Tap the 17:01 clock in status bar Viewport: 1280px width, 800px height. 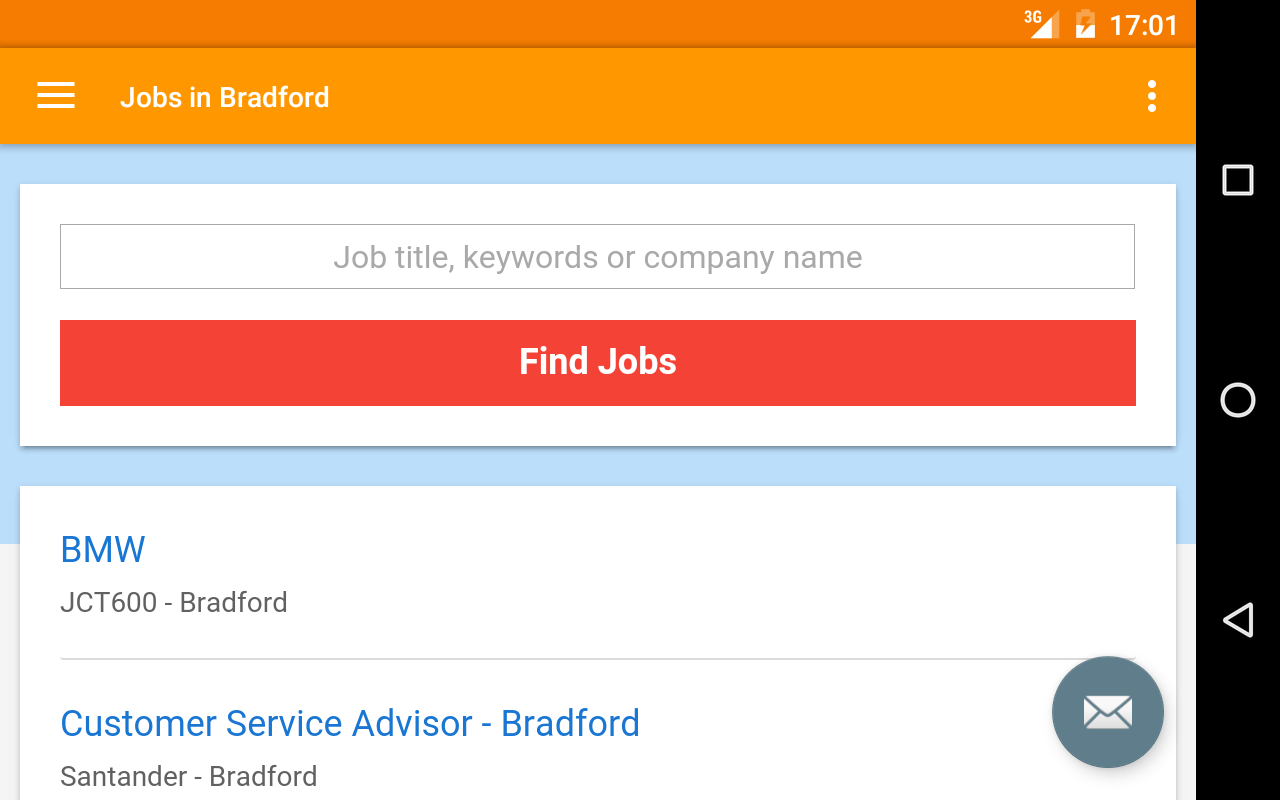click(1144, 25)
